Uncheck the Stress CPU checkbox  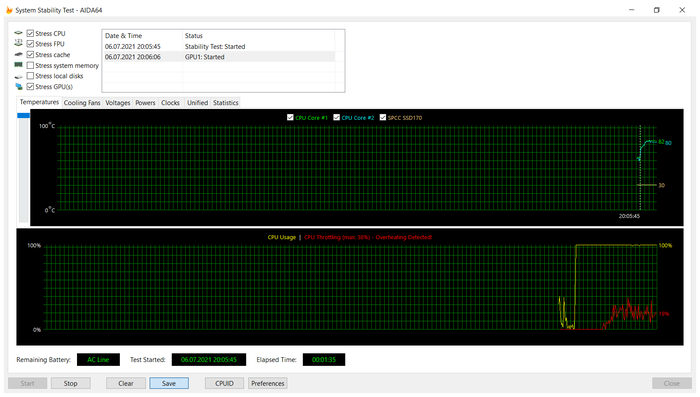pyautogui.click(x=30, y=33)
